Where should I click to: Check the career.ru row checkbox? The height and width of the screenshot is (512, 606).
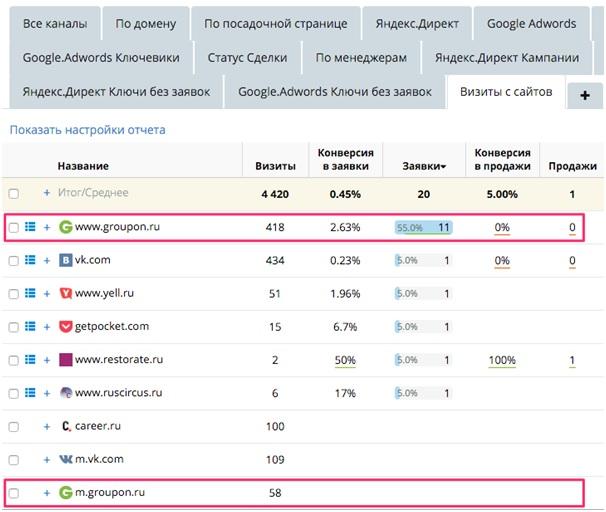pyautogui.click(x=14, y=427)
